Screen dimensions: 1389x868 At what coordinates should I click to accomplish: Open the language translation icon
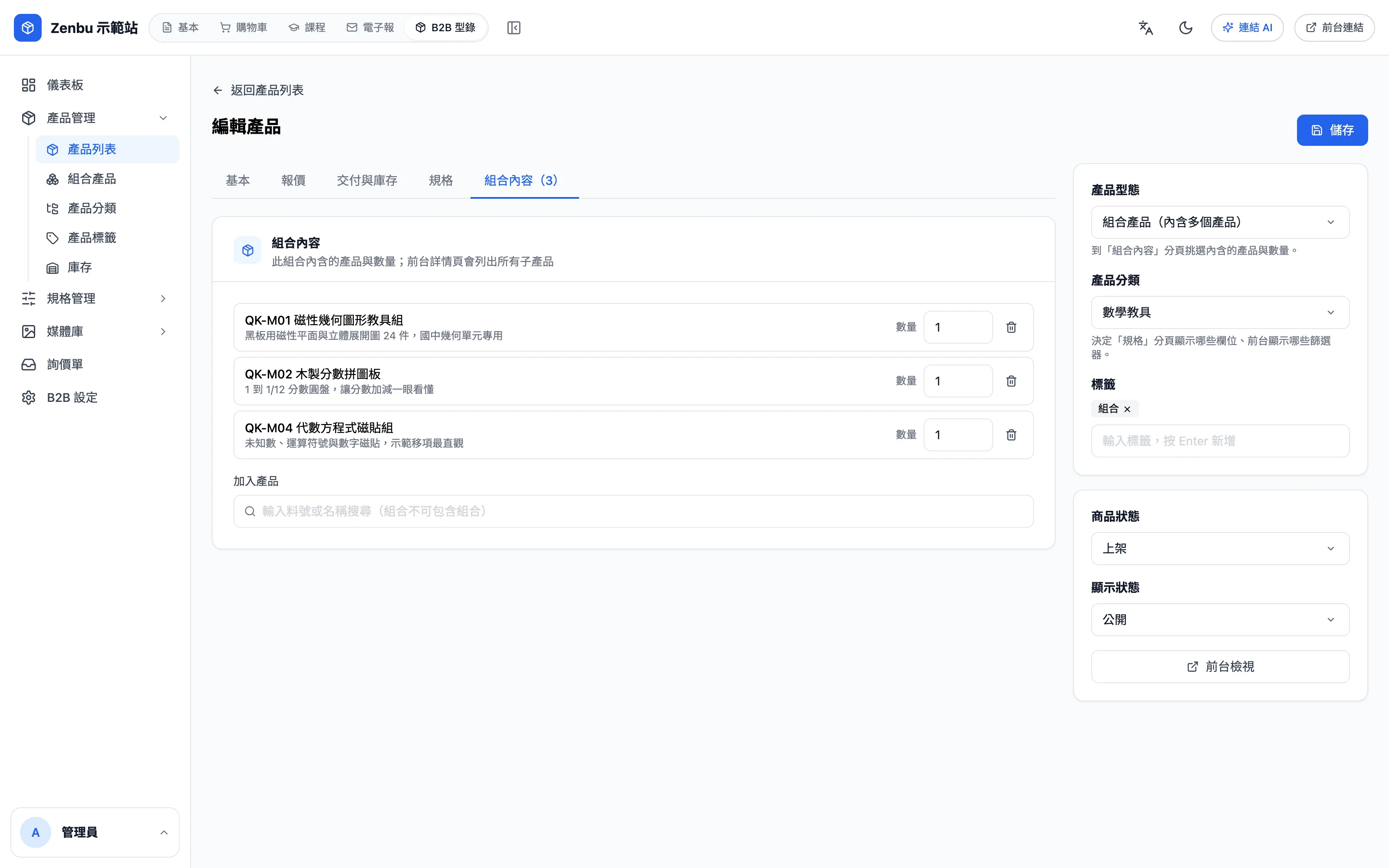(1145, 27)
